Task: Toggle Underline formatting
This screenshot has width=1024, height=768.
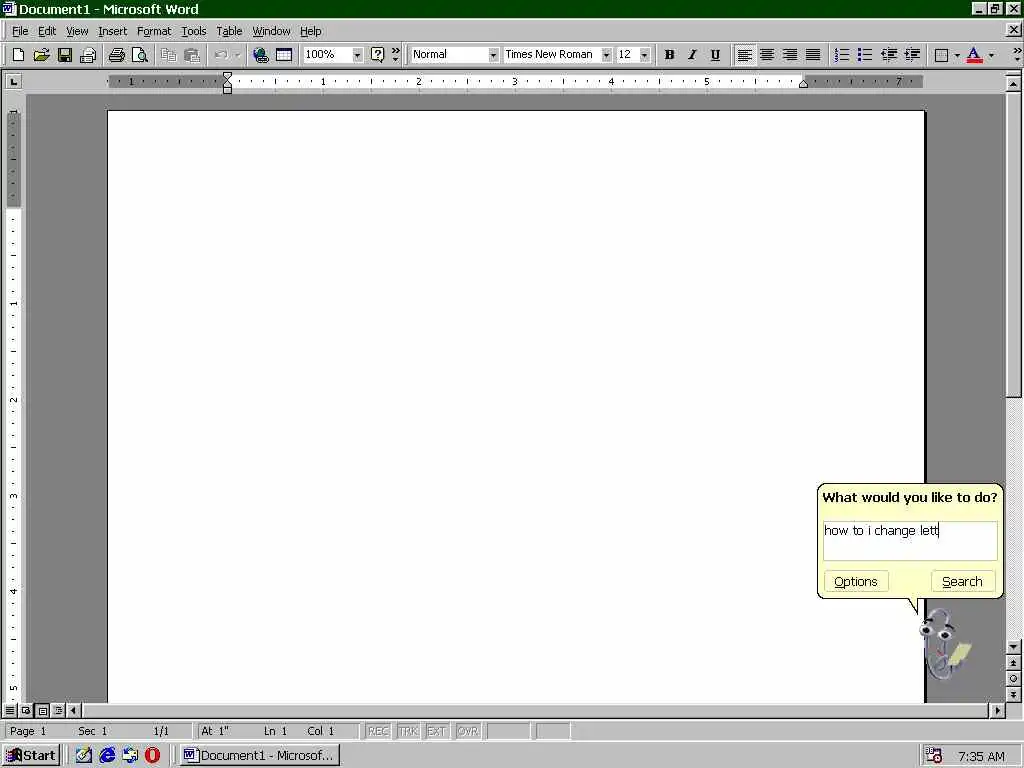Action: 715,55
